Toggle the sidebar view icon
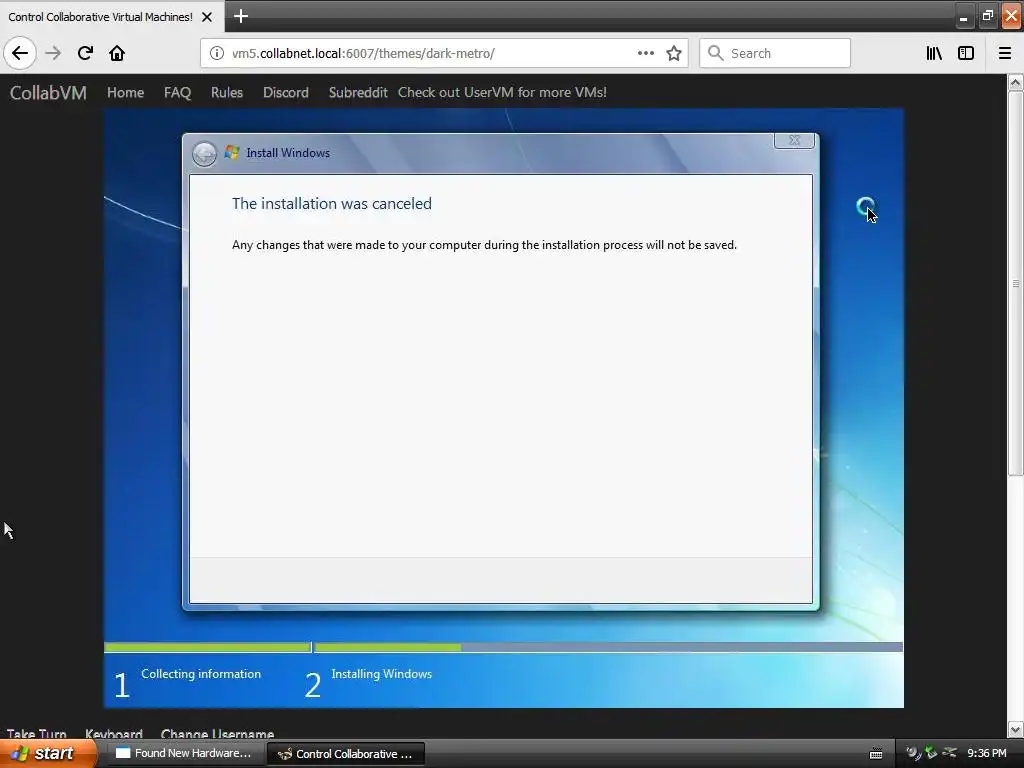This screenshot has height=768, width=1024. (x=966, y=53)
